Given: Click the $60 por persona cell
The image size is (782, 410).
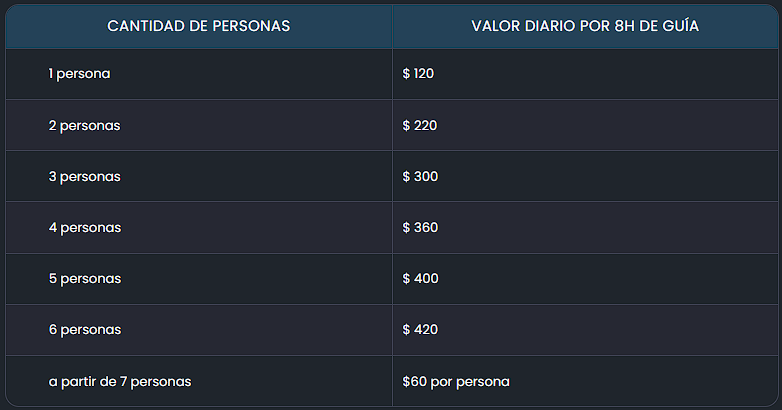Looking at the screenshot, I should [x=456, y=382].
